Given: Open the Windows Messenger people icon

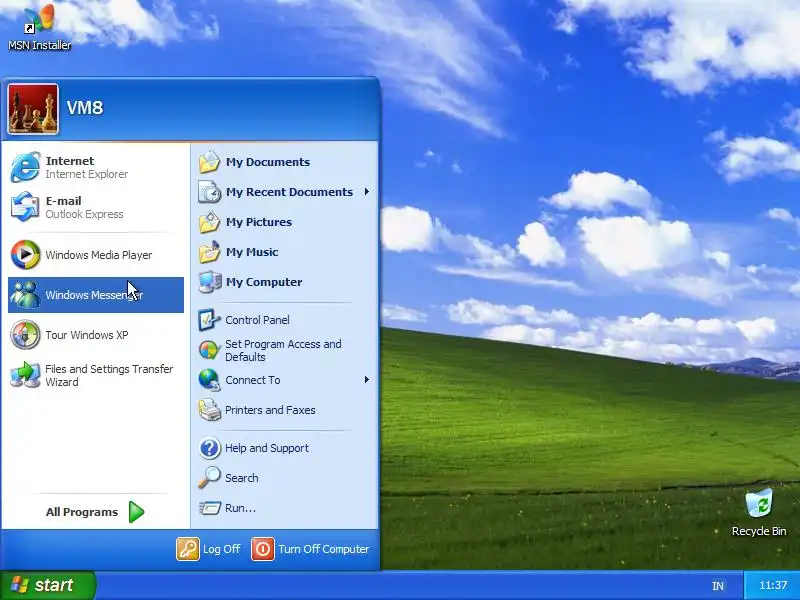Looking at the screenshot, I should point(25,294).
